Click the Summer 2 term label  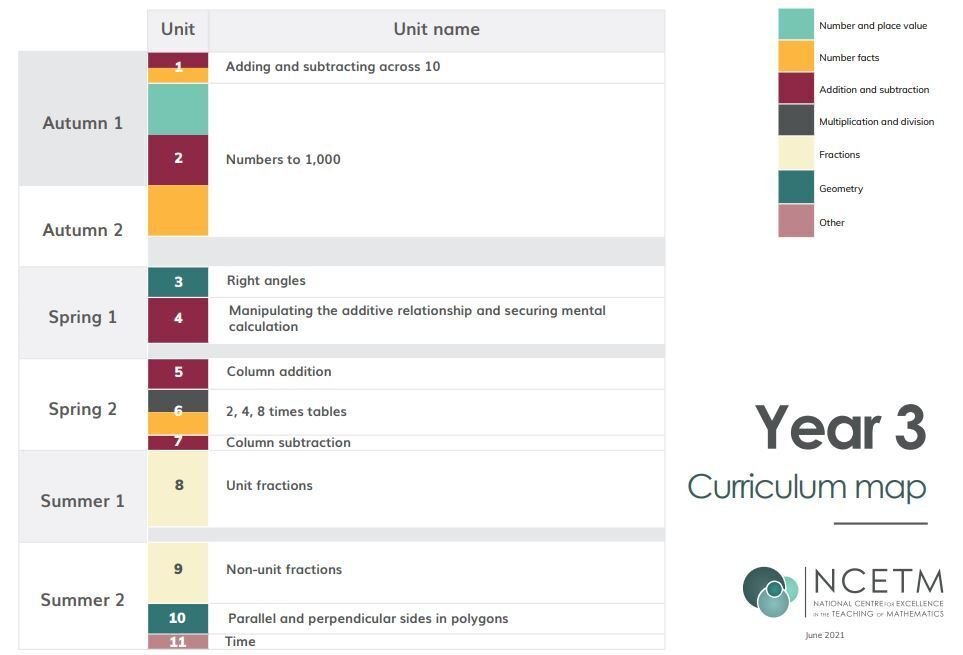click(x=82, y=600)
